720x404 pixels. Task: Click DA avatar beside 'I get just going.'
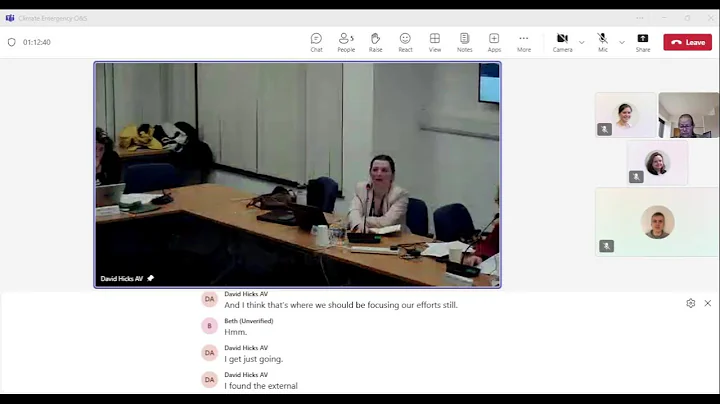point(209,353)
